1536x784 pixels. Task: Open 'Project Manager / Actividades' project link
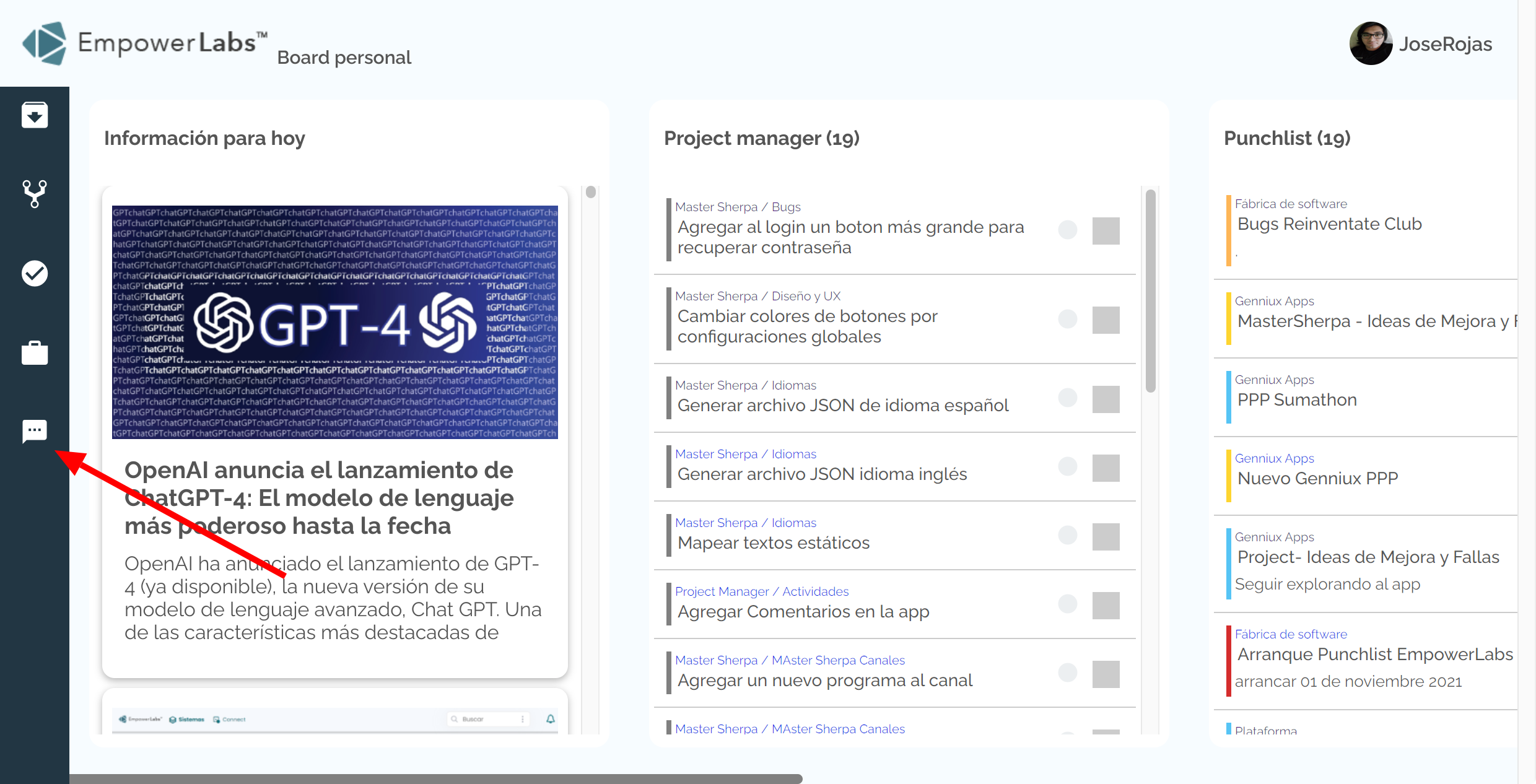click(762, 591)
